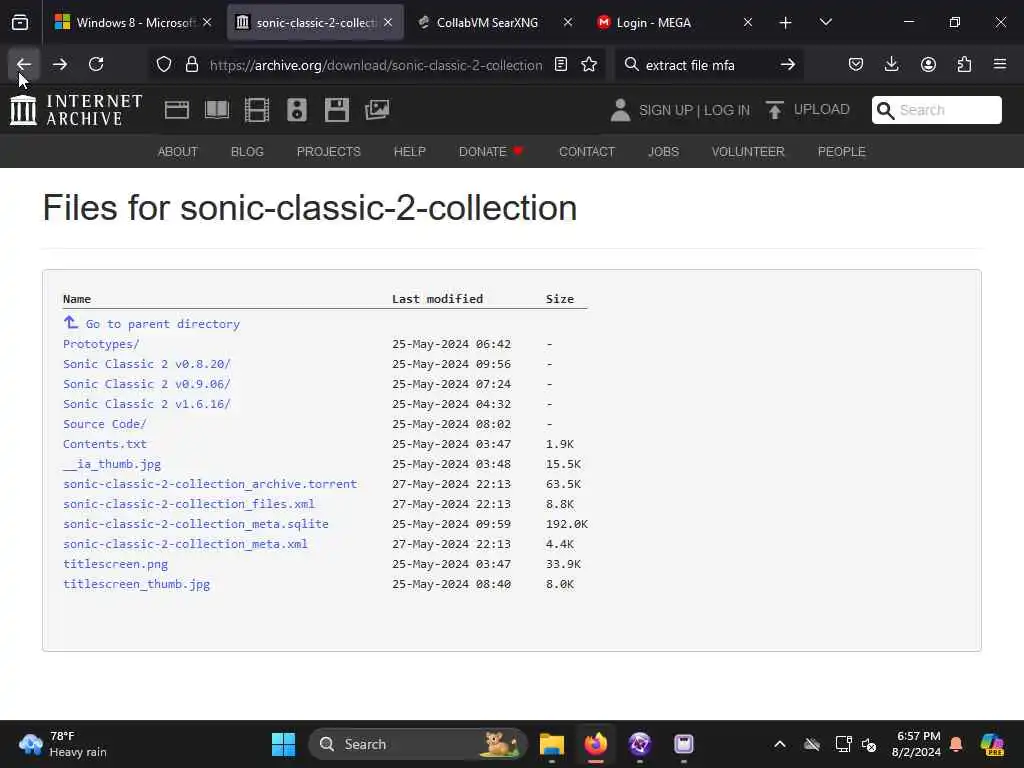Click LOG IN link
The width and height of the screenshot is (1024, 768).
click(x=727, y=110)
